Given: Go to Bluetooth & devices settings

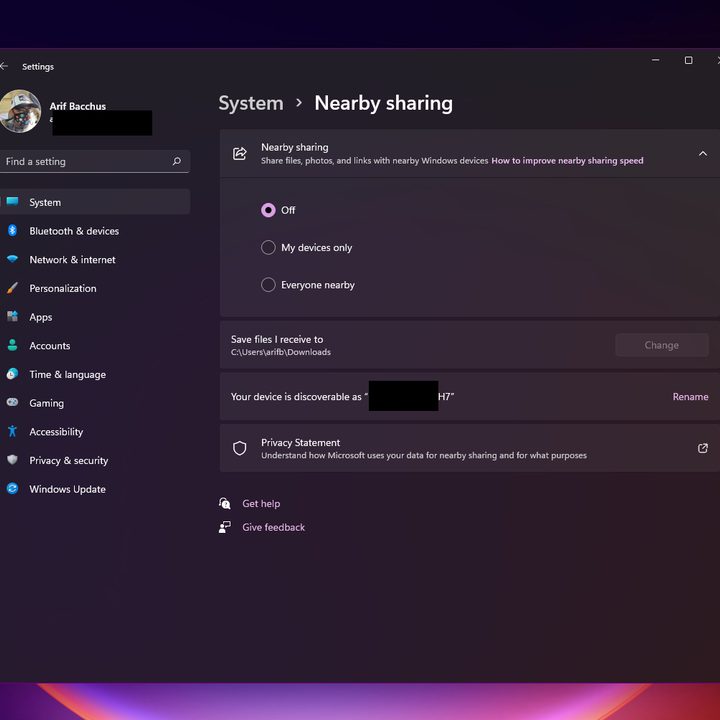Looking at the screenshot, I should (74, 231).
